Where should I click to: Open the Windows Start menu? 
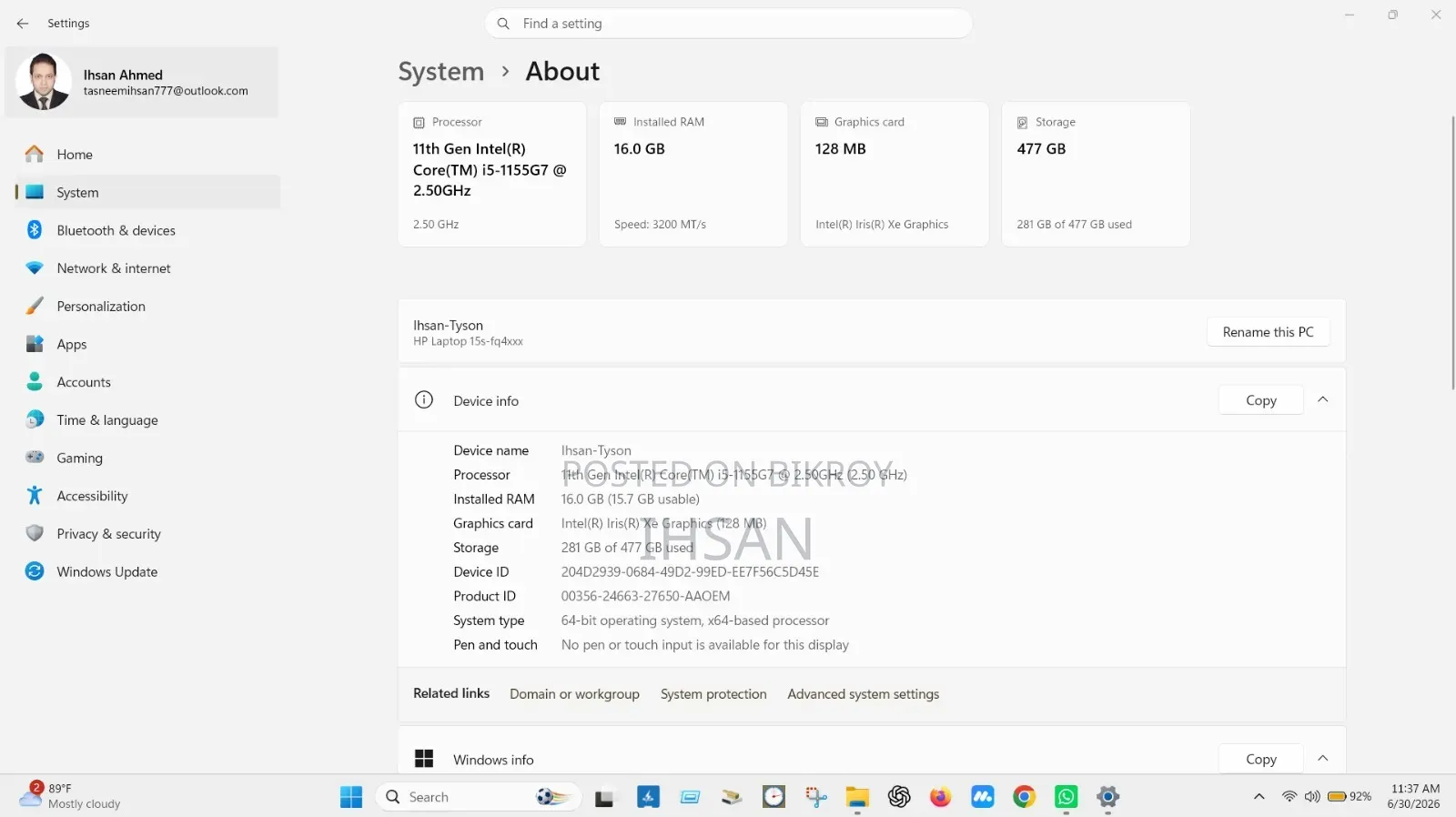[351, 797]
